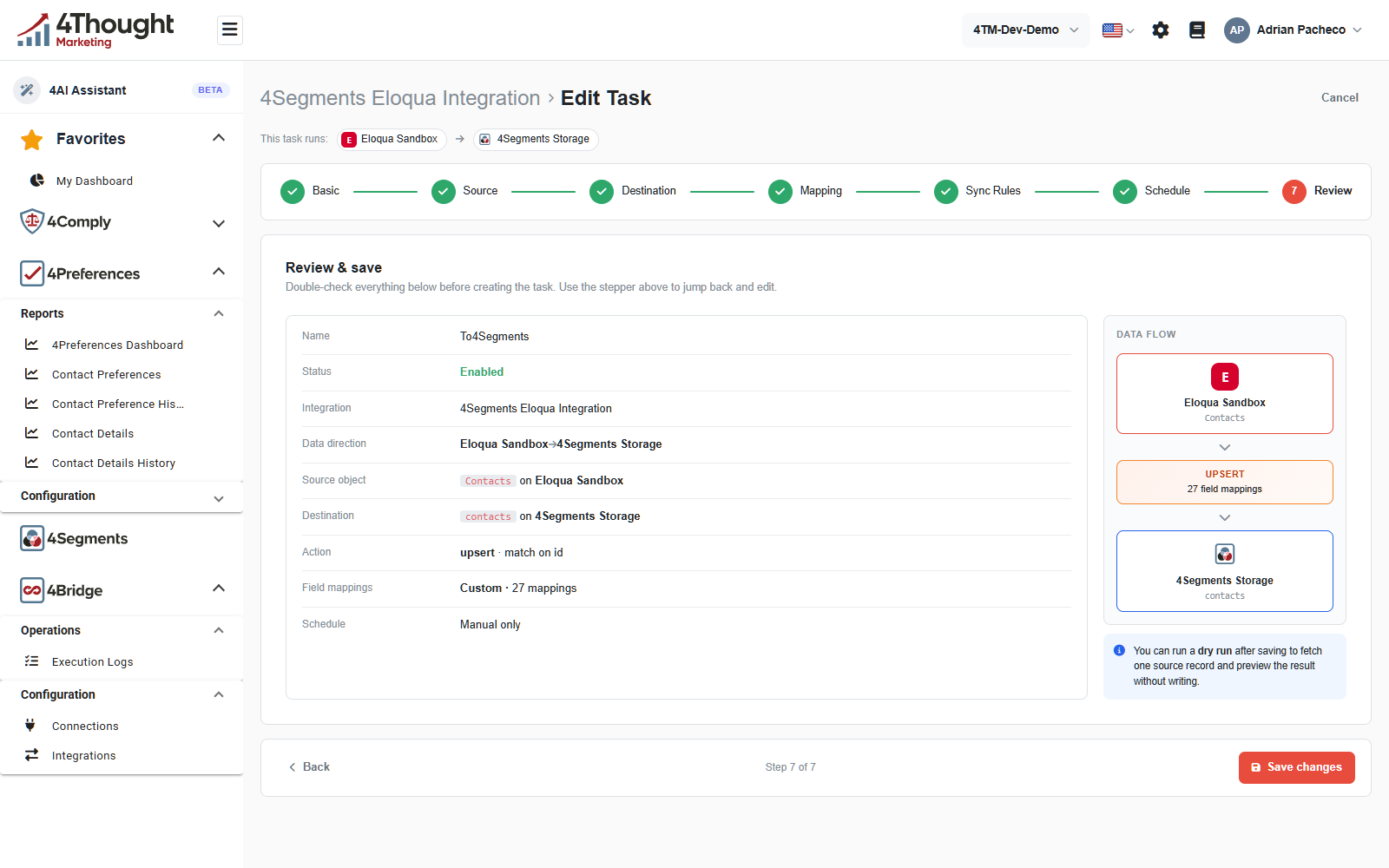Click the 4Bridge infinity icon
Image resolution: width=1389 pixels, height=868 pixels.
point(32,590)
